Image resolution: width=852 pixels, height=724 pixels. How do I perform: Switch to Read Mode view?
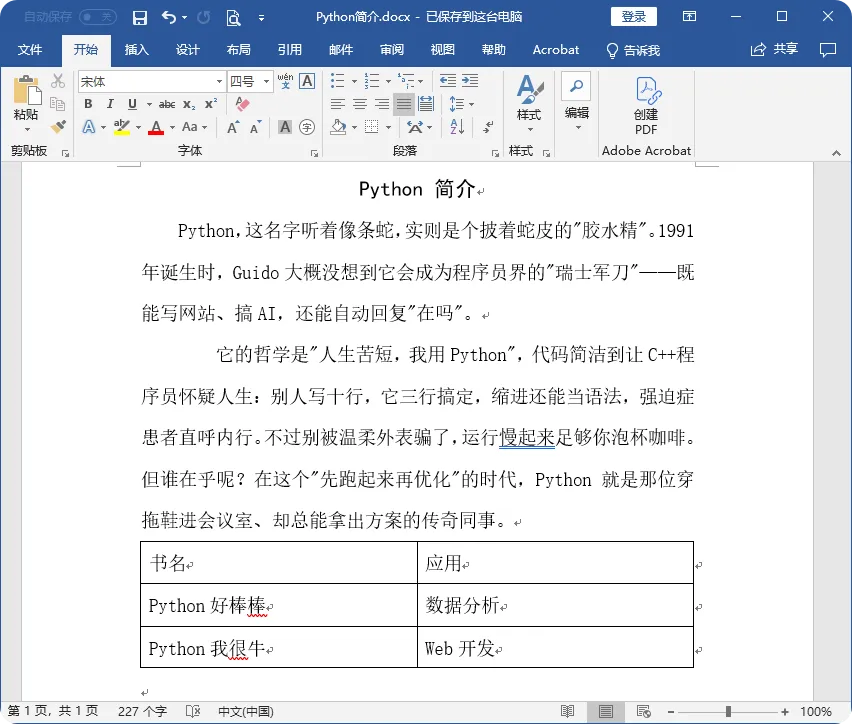(x=567, y=711)
